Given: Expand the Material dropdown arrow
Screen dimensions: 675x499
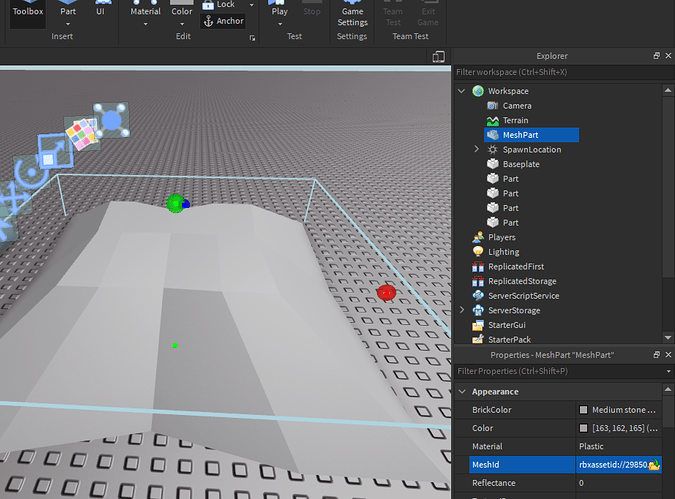Looking at the screenshot, I should click(x=146, y=24).
